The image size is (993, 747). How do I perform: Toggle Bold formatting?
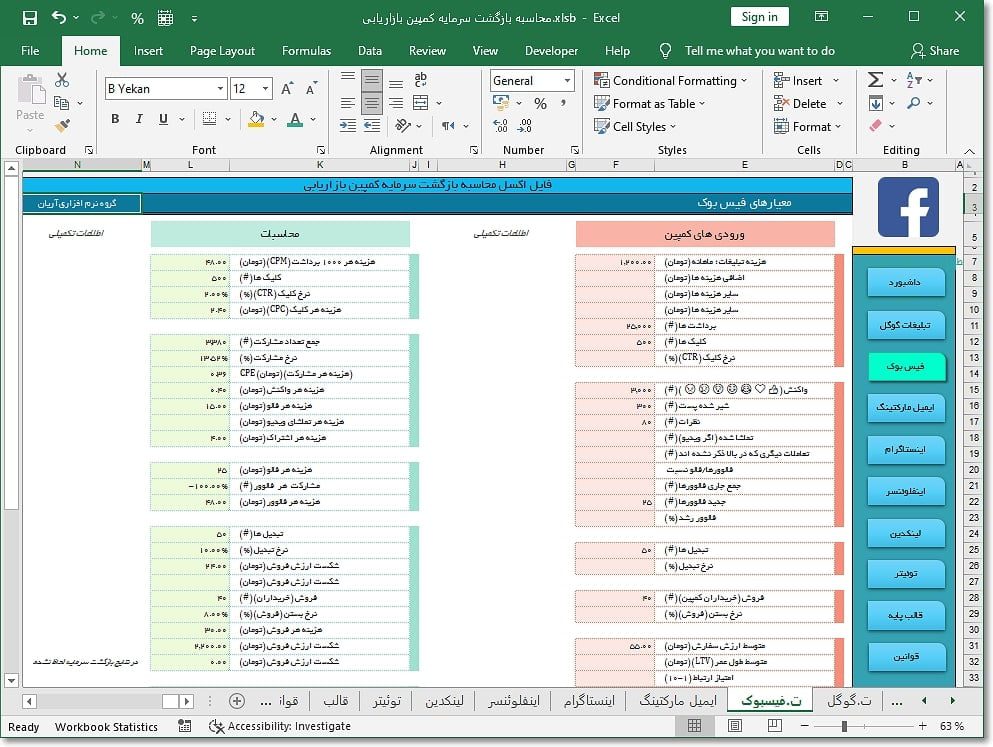[x=115, y=118]
